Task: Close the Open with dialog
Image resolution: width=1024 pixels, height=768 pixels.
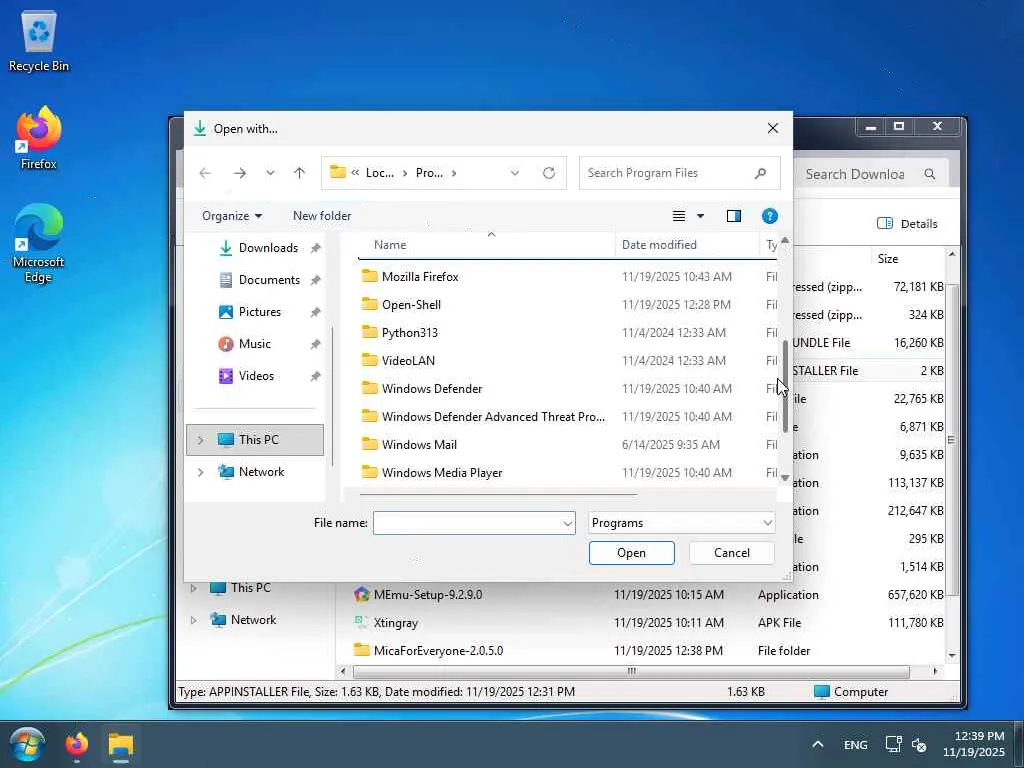Action: [x=773, y=129]
